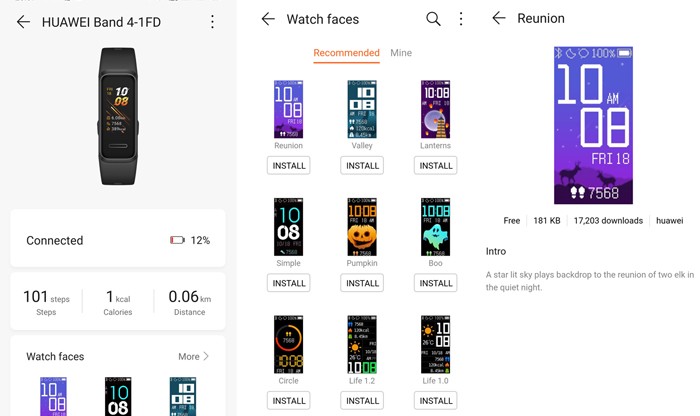Viewport: 700px width, 416px height.
Task: Open the Circle watch face thumbnail
Action: [288, 344]
